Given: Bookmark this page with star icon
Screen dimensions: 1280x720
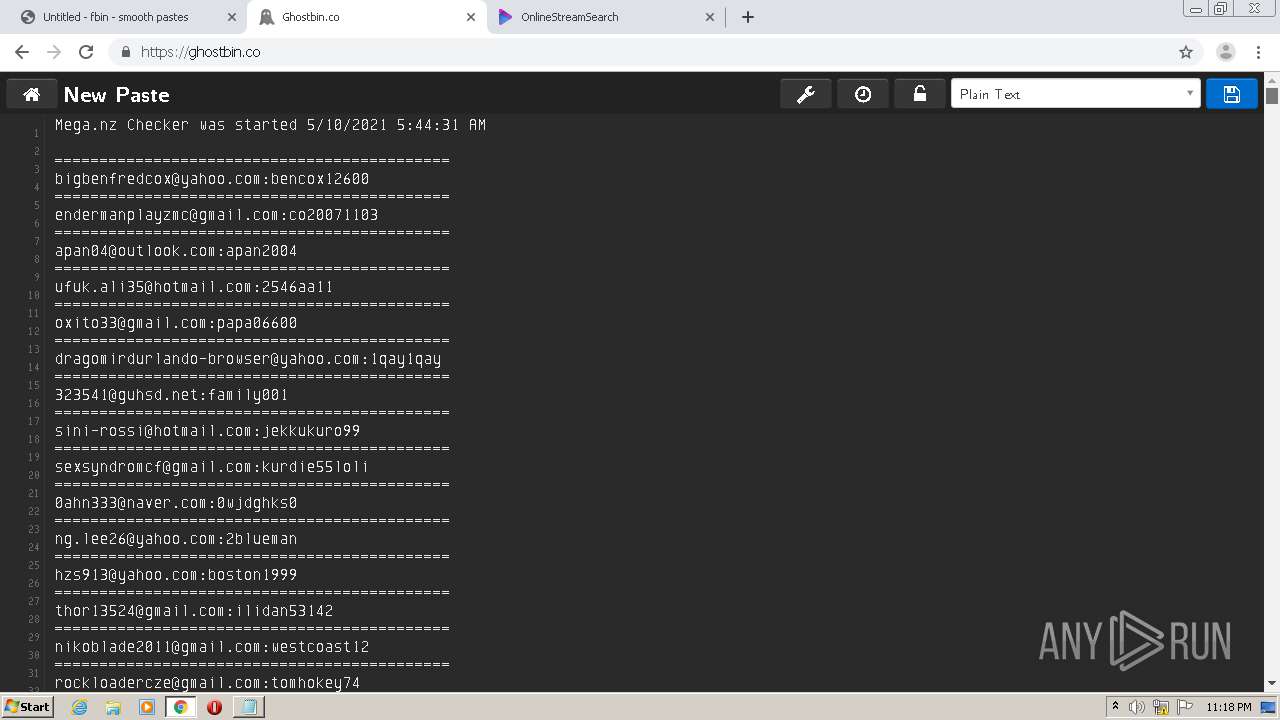Looking at the screenshot, I should (x=1186, y=52).
